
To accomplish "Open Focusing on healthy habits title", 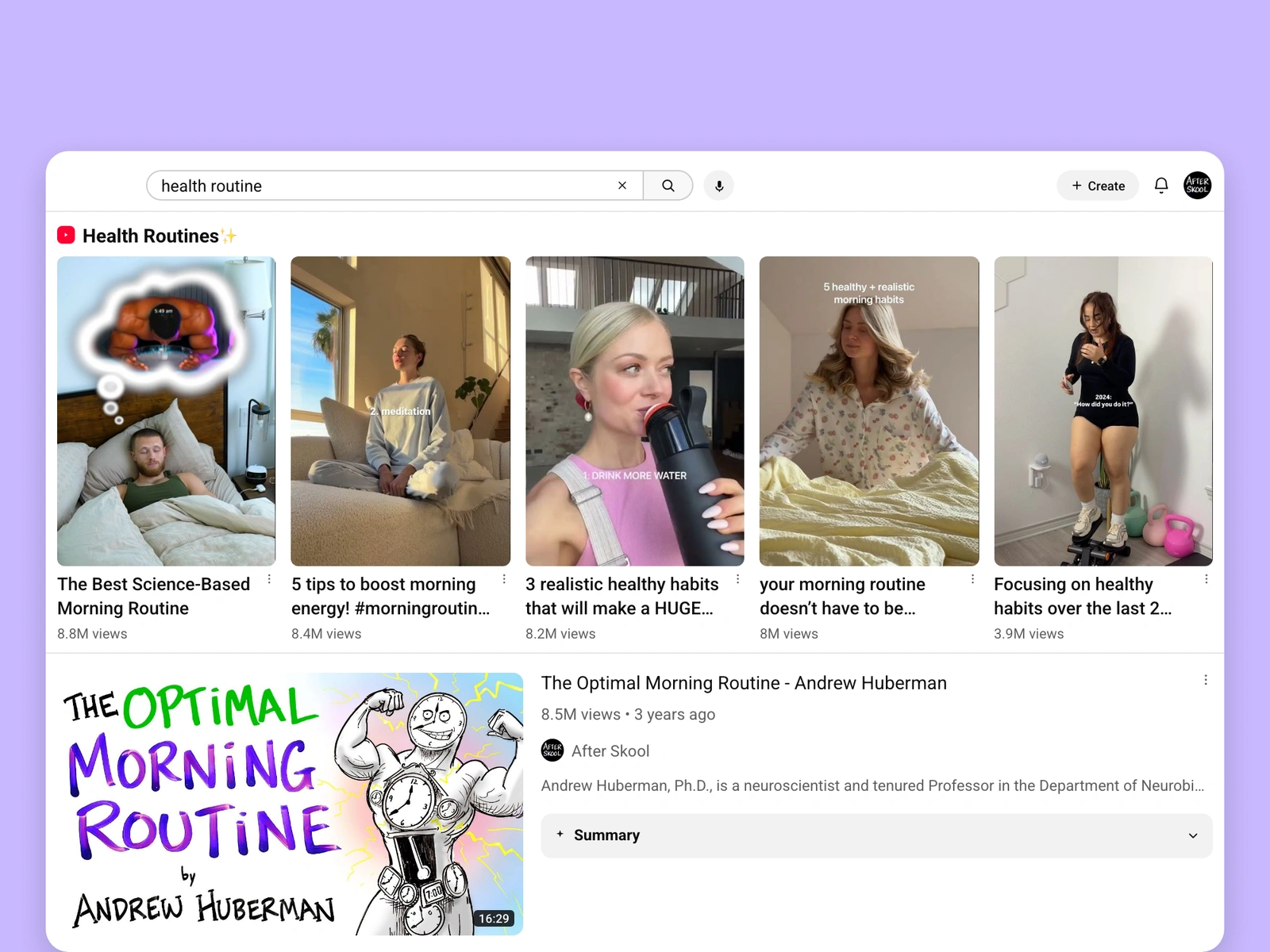I will pos(1083,597).
